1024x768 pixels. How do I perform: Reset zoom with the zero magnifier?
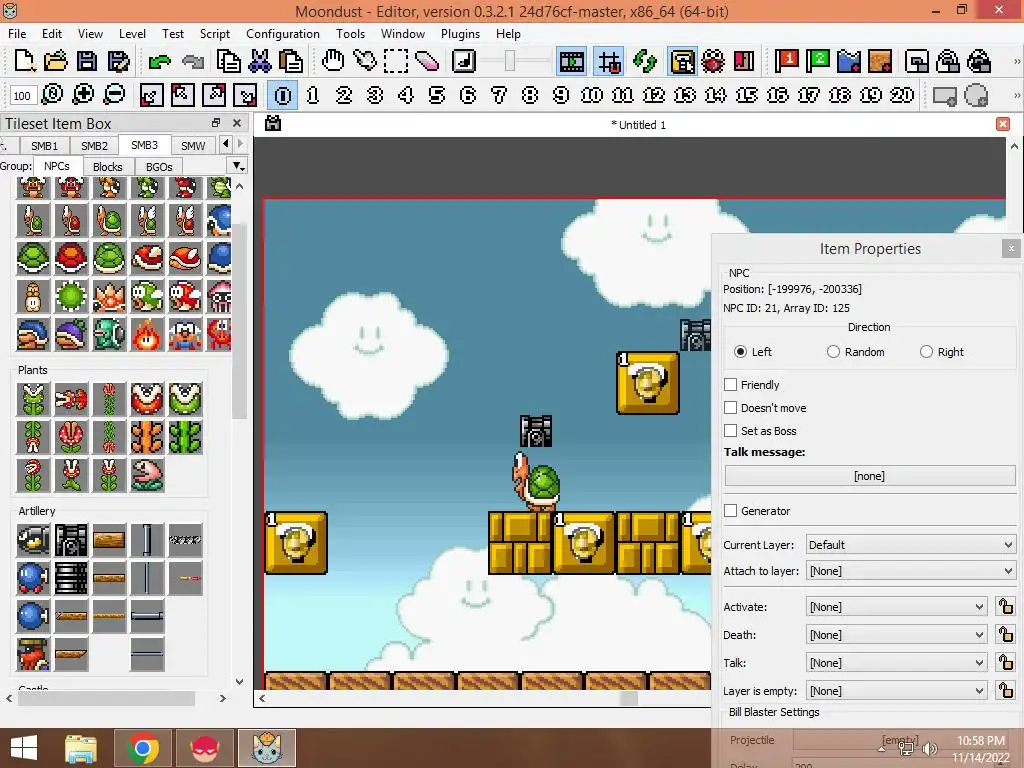52,95
